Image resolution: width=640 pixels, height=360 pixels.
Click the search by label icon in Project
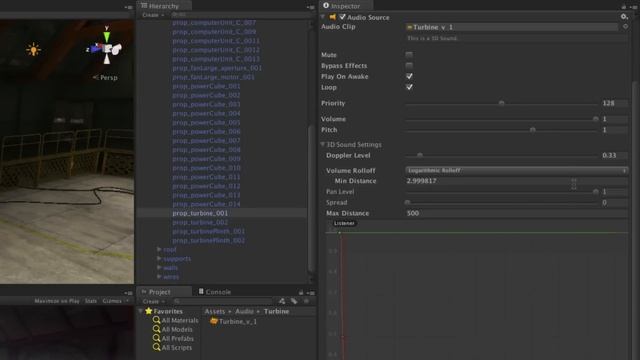pyautogui.click(x=294, y=301)
